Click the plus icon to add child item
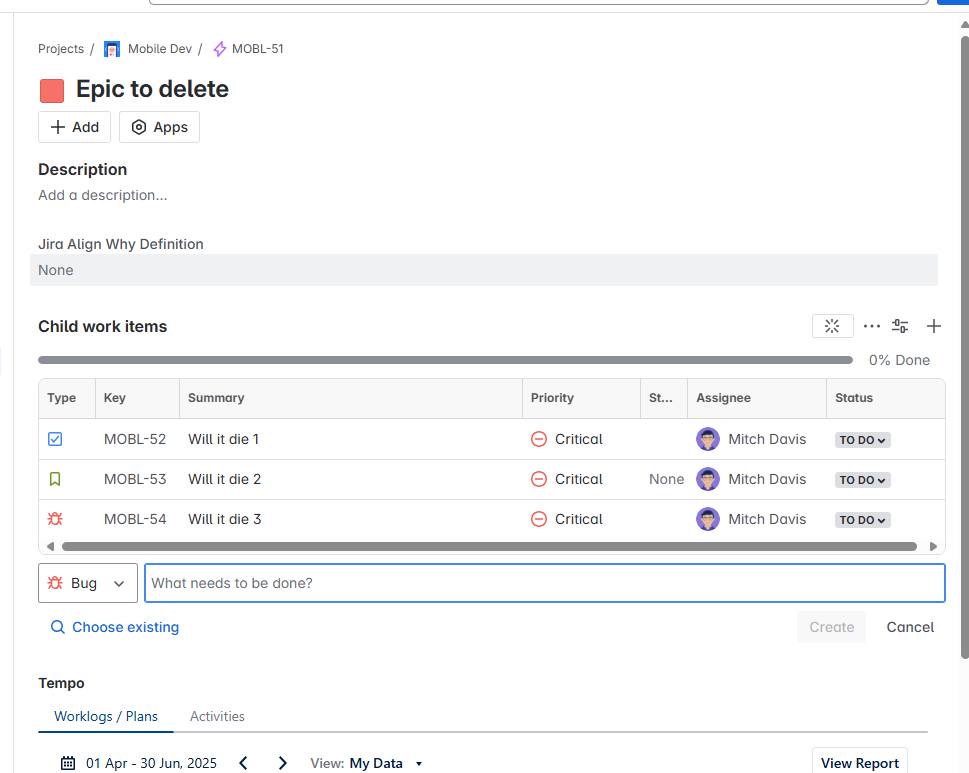 [x=934, y=326]
